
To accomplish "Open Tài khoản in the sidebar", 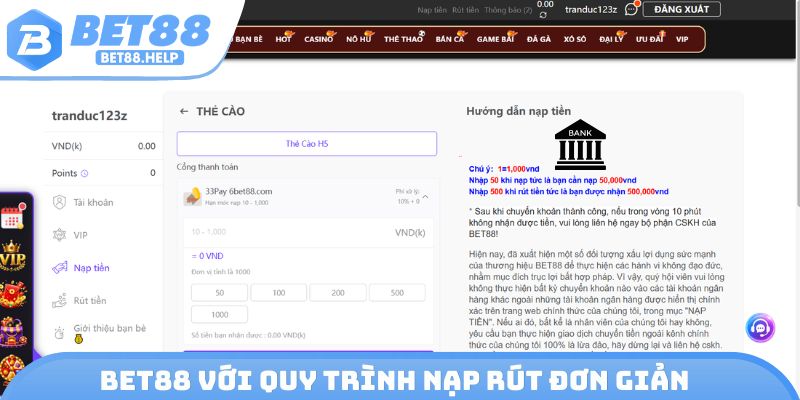I will click(x=93, y=203).
